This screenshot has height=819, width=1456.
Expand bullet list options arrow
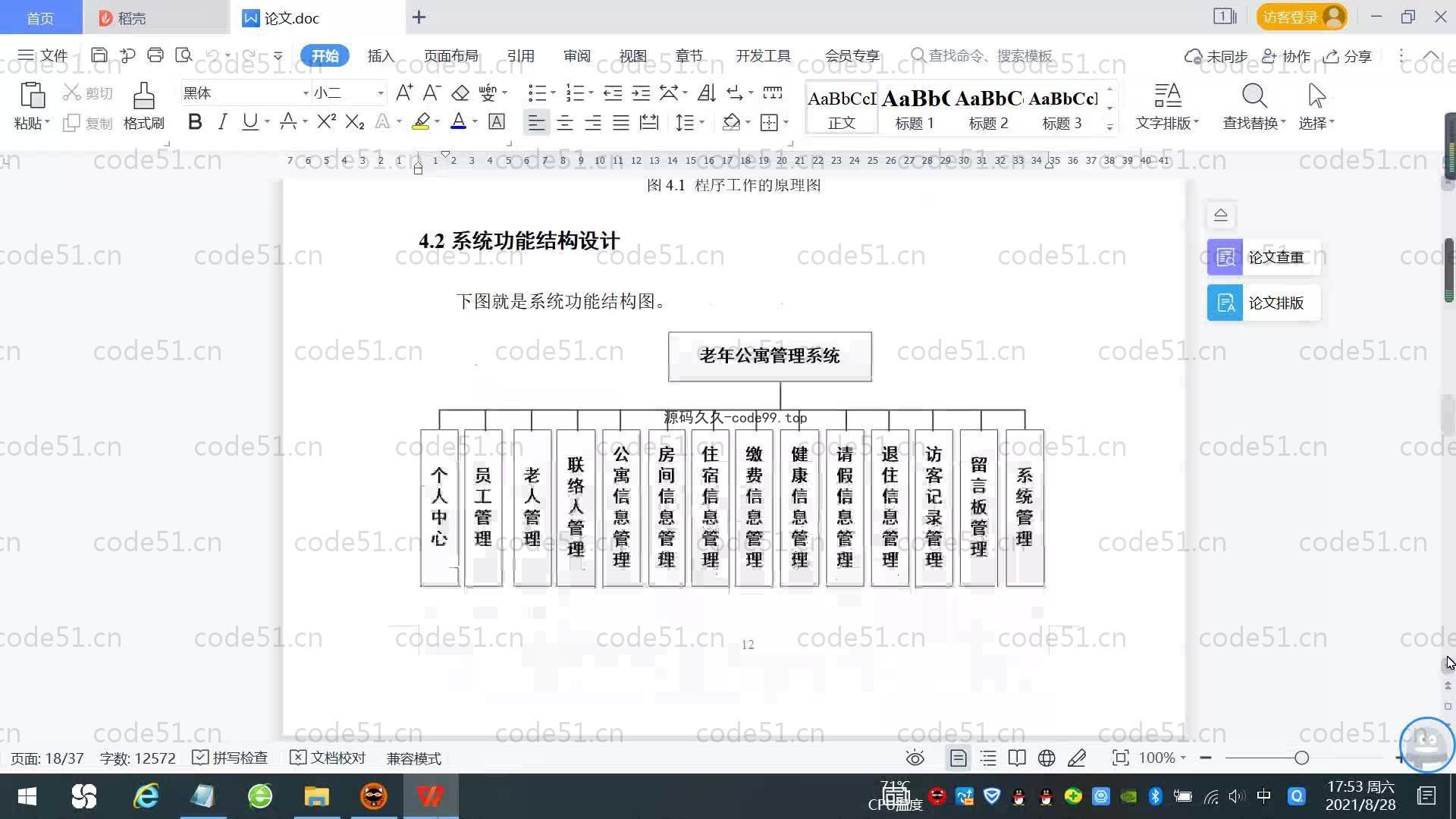tap(553, 93)
